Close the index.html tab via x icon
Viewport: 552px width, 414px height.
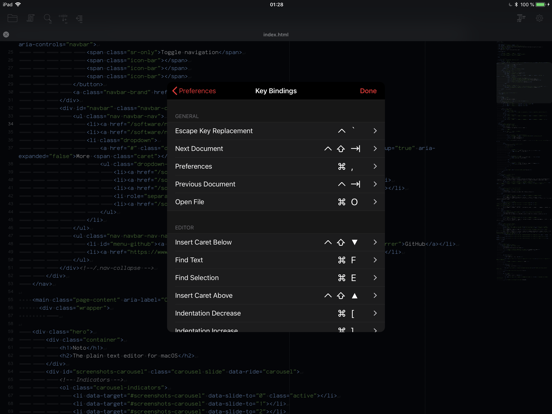(x=6, y=34)
